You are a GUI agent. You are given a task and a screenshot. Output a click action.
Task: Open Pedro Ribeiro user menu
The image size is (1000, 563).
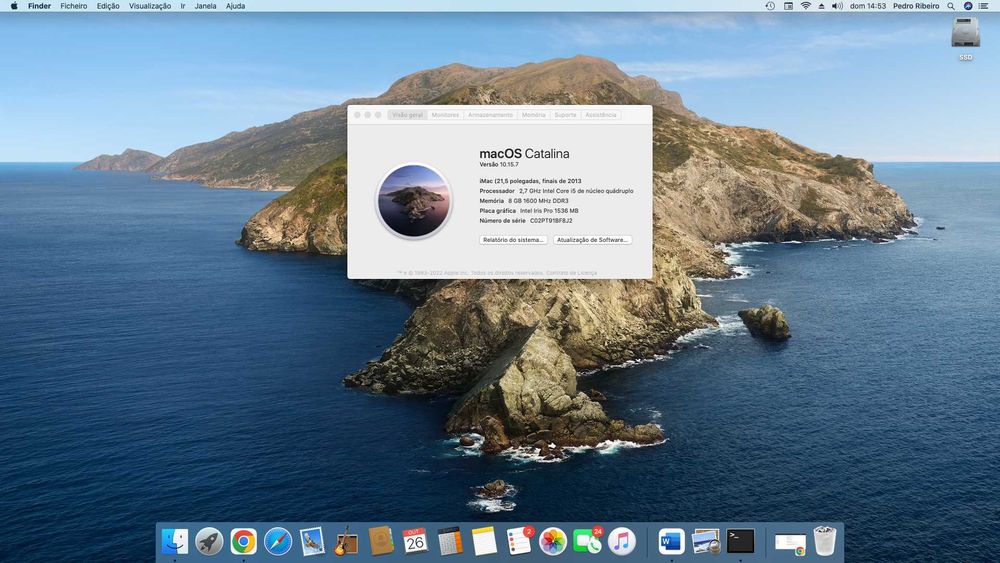(915, 6)
